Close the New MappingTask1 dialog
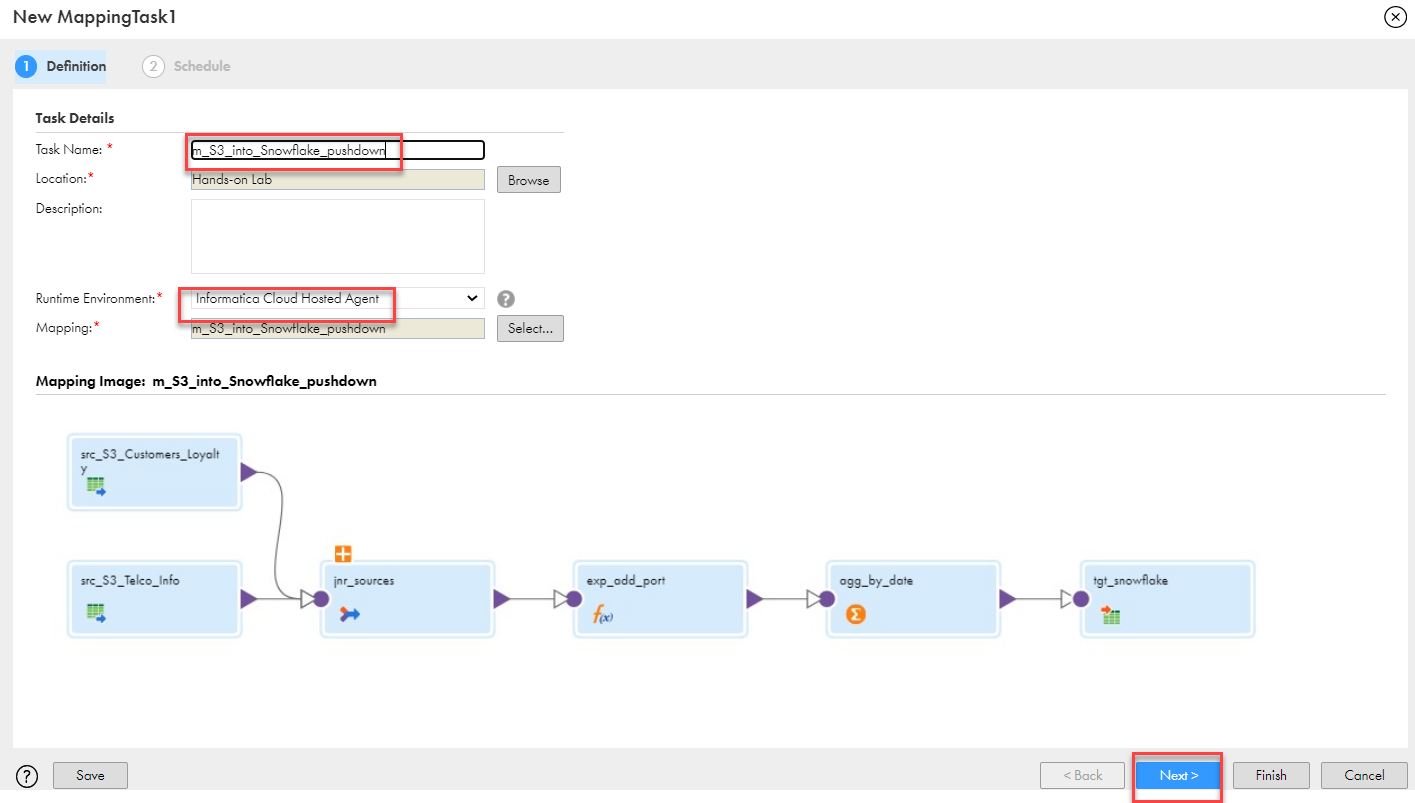The image size is (1415, 803). pos(1395,17)
